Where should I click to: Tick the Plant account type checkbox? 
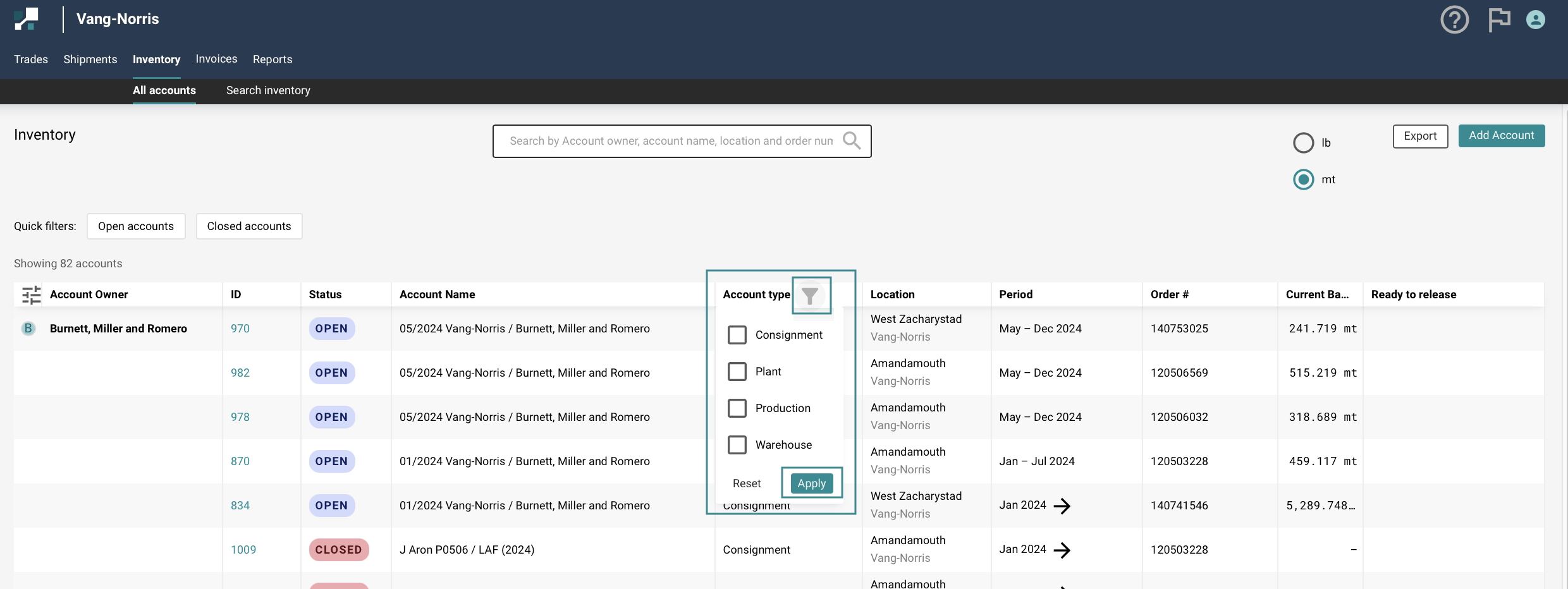(737, 372)
